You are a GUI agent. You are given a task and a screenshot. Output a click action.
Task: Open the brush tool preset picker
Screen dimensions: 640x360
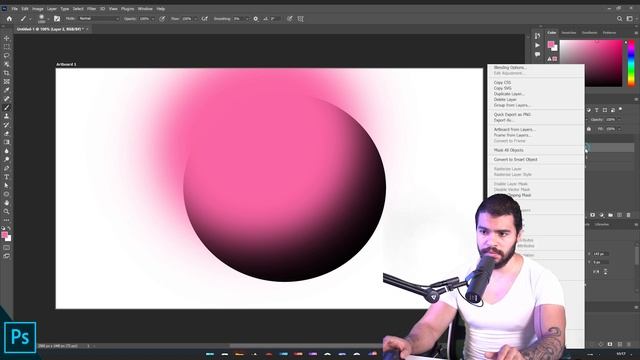(25, 19)
